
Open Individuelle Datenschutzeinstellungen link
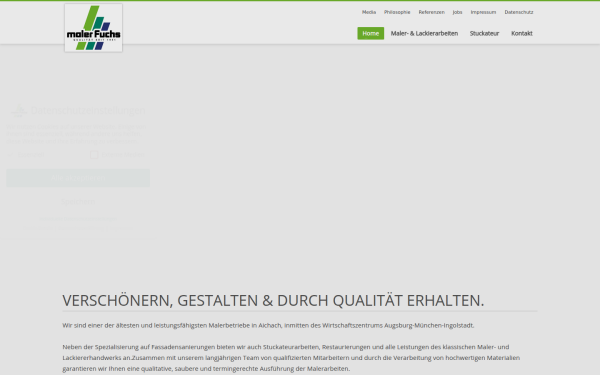pyautogui.click(x=78, y=219)
